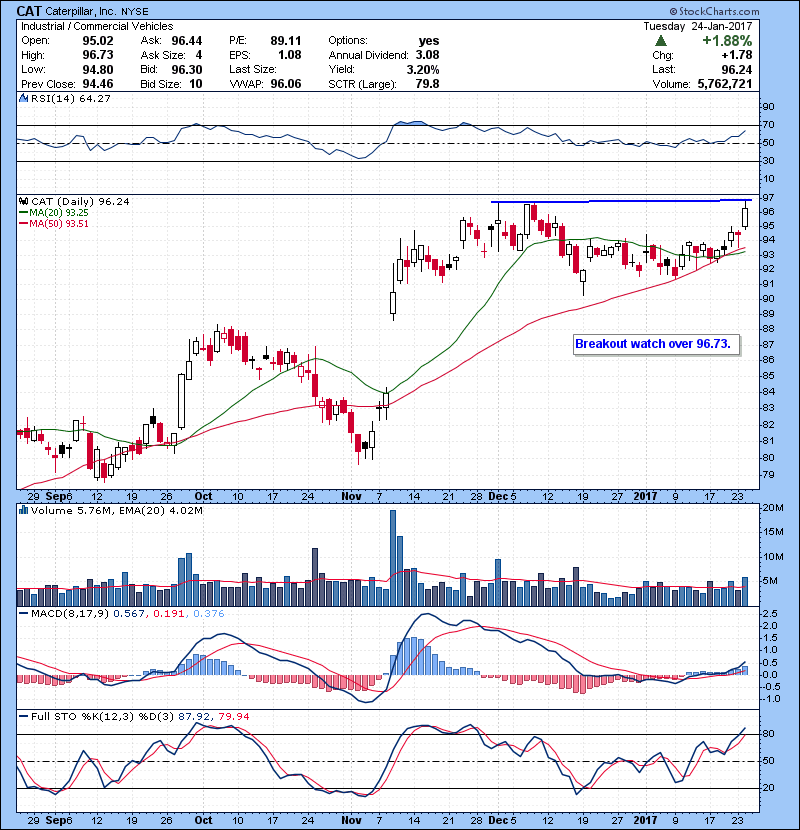The image size is (800, 830).
Task: Click the blue resistance line near 97
Action: (x=621, y=201)
